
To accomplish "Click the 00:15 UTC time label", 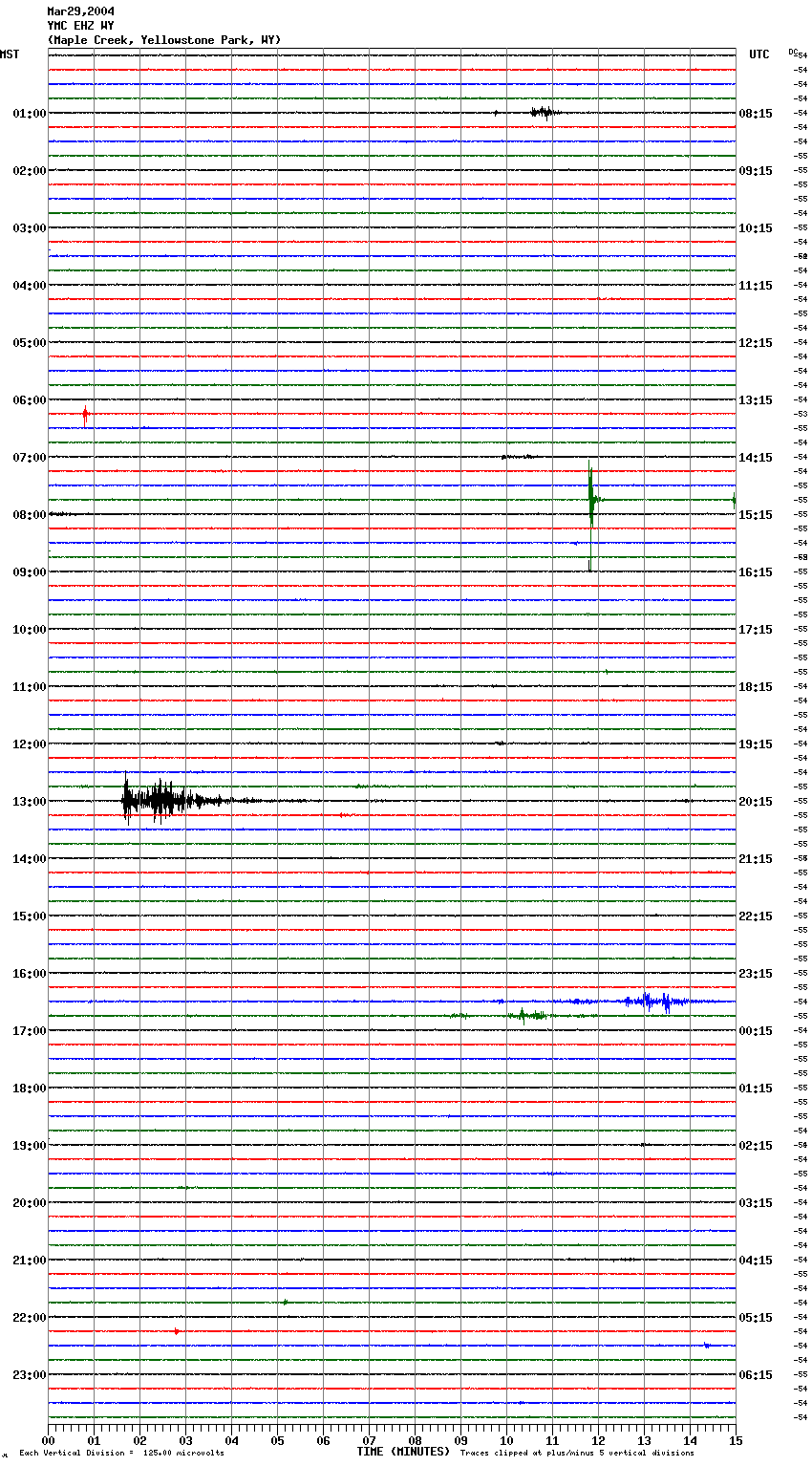I will tap(756, 1031).
